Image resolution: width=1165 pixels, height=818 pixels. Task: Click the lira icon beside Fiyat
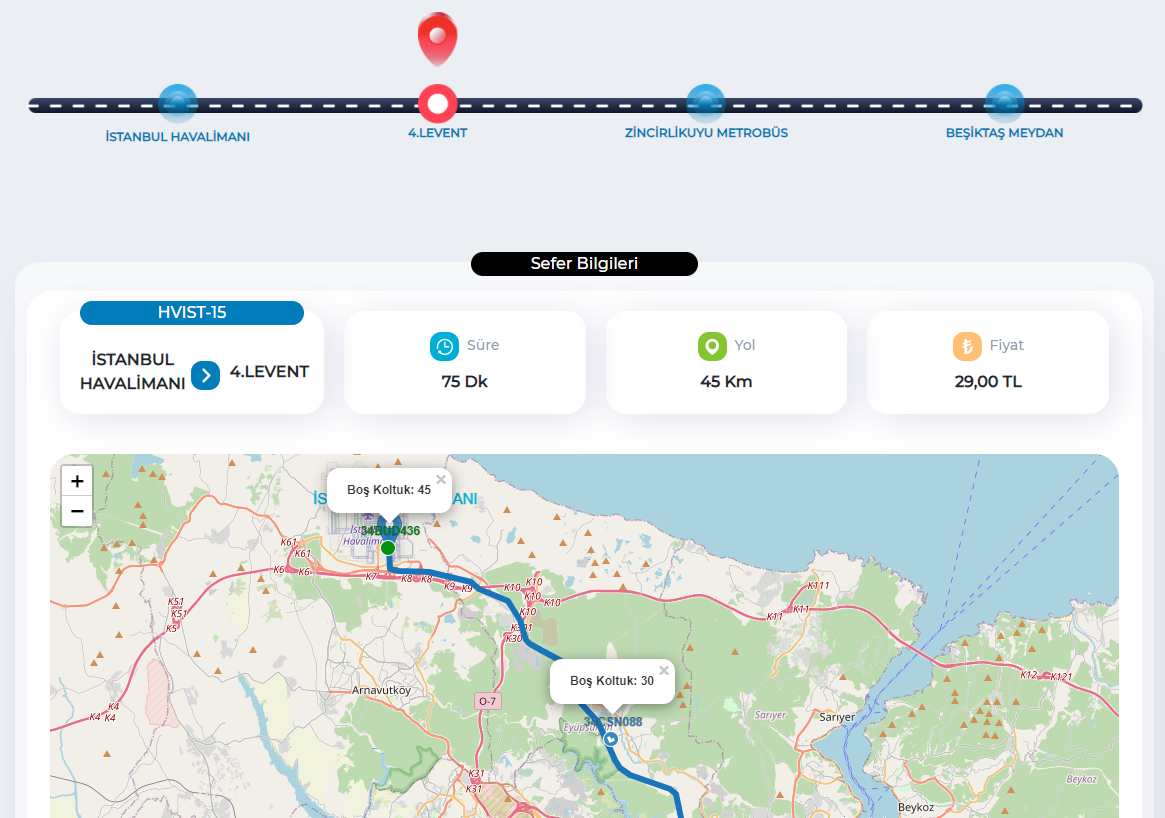(x=967, y=346)
